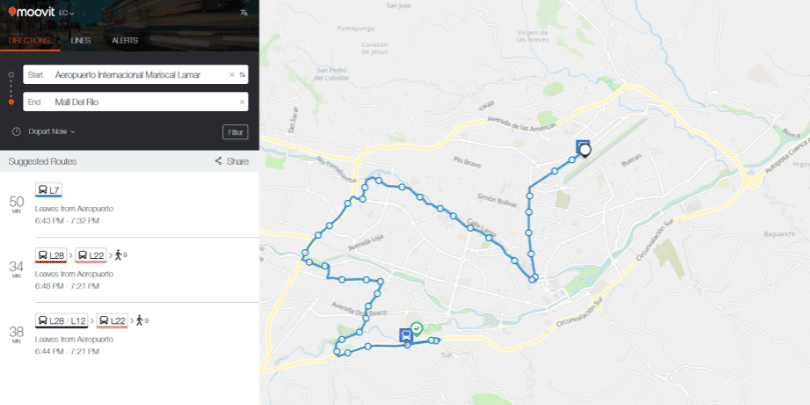810x405 pixels.
Task: Open the EC country selector dropdown
Action: coord(66,13)
